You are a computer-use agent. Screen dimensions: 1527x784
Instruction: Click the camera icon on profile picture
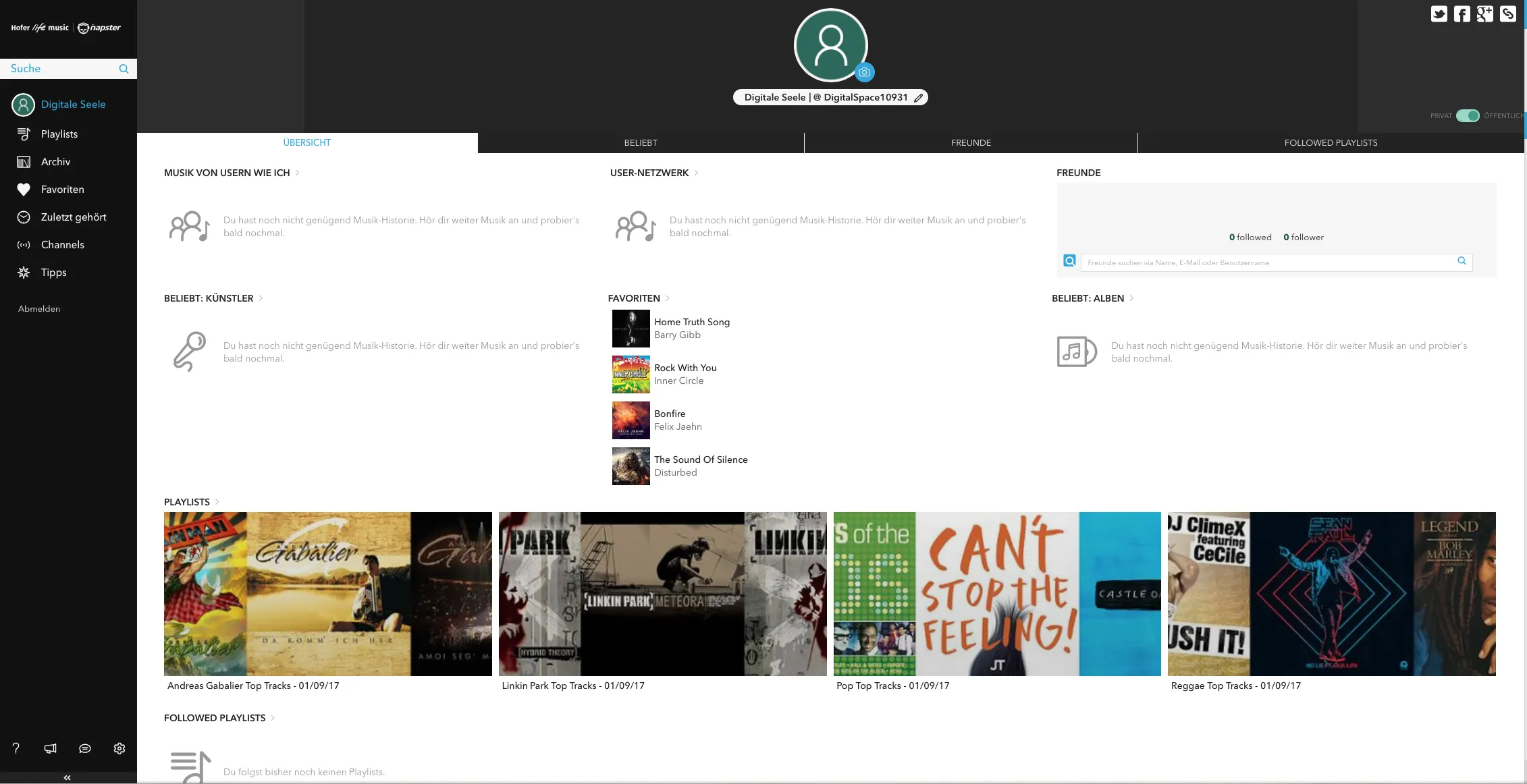[864, 72]
